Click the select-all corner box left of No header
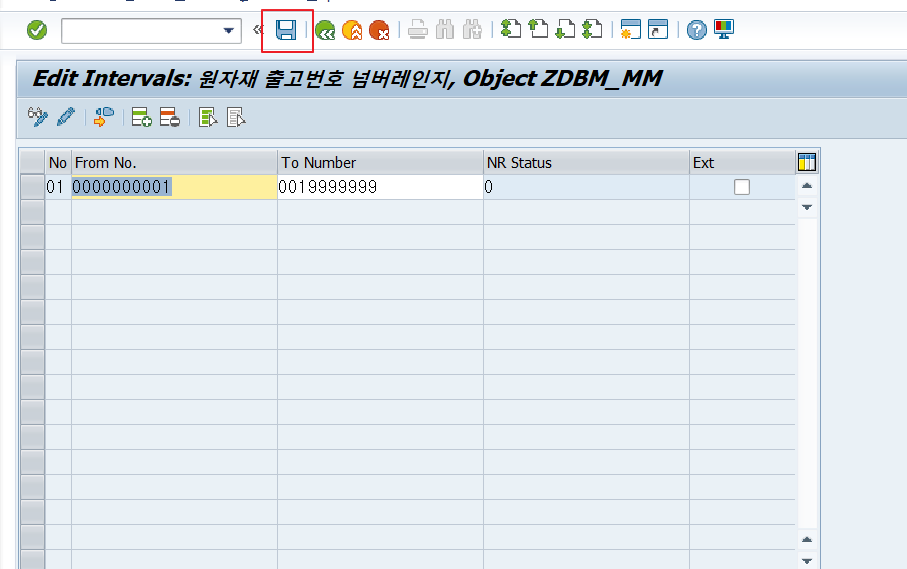 click(x=32, y=161)
